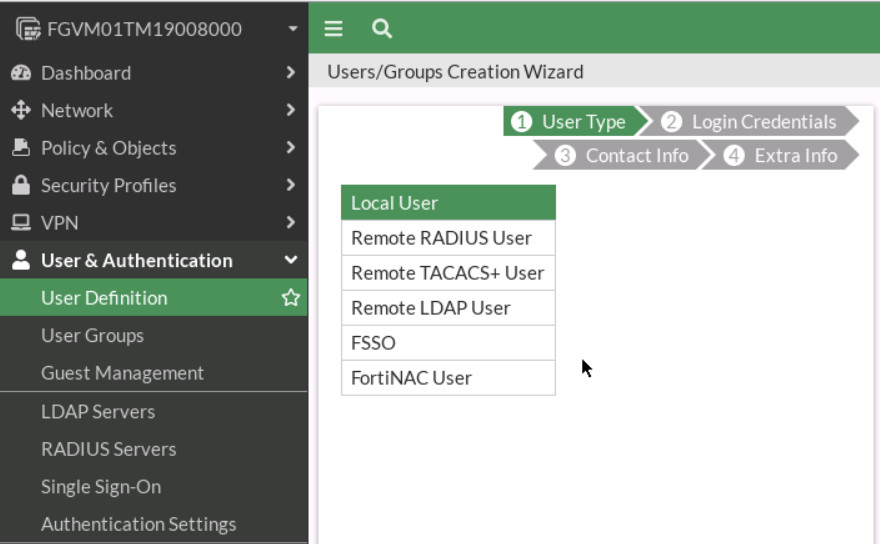This screenshot has width=880, height=544.
Task: Expand the Network menu chevron
Action: tap(290, 110)
